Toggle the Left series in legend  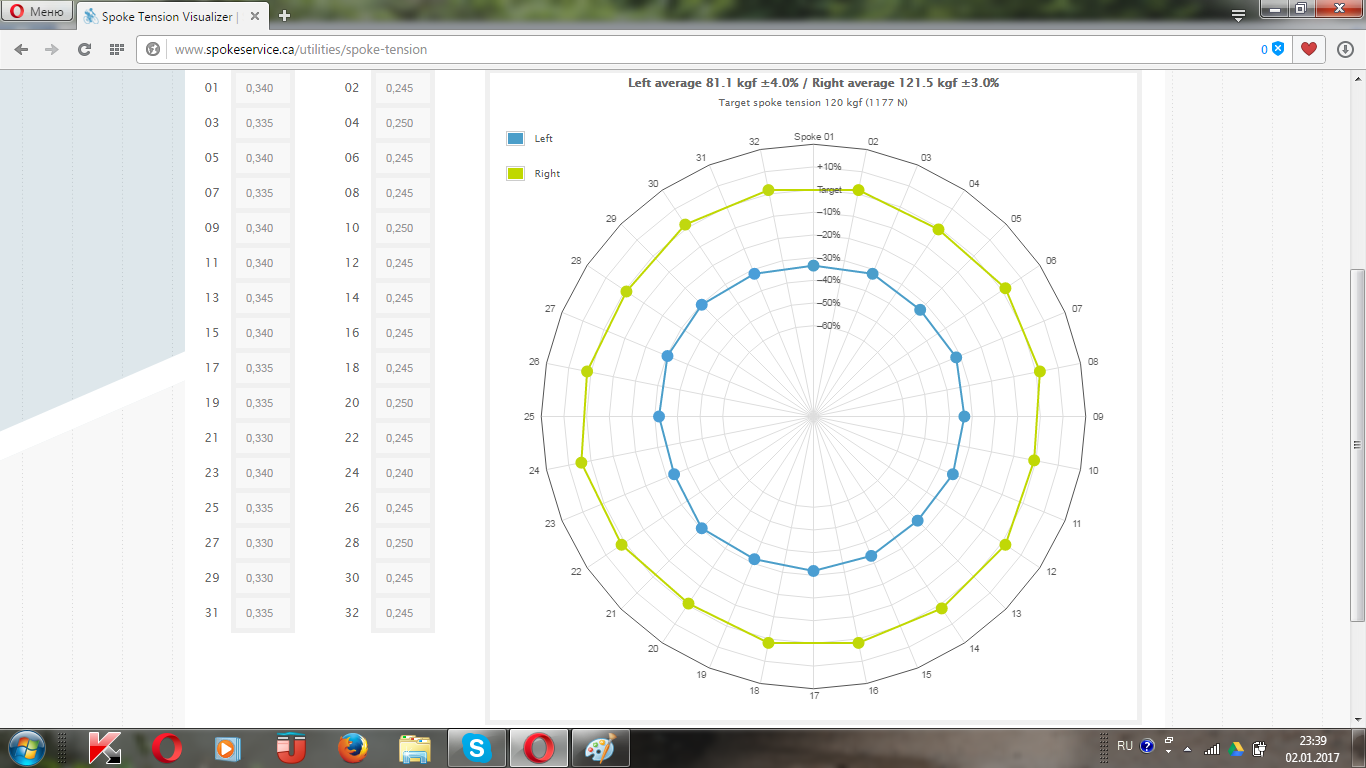(516, 139)
